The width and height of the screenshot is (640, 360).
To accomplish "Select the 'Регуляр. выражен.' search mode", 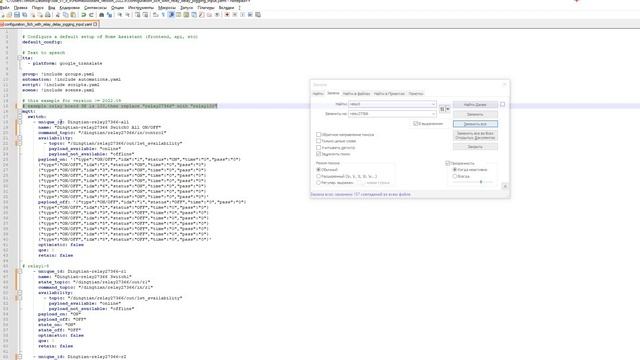I will coord(318,183).
